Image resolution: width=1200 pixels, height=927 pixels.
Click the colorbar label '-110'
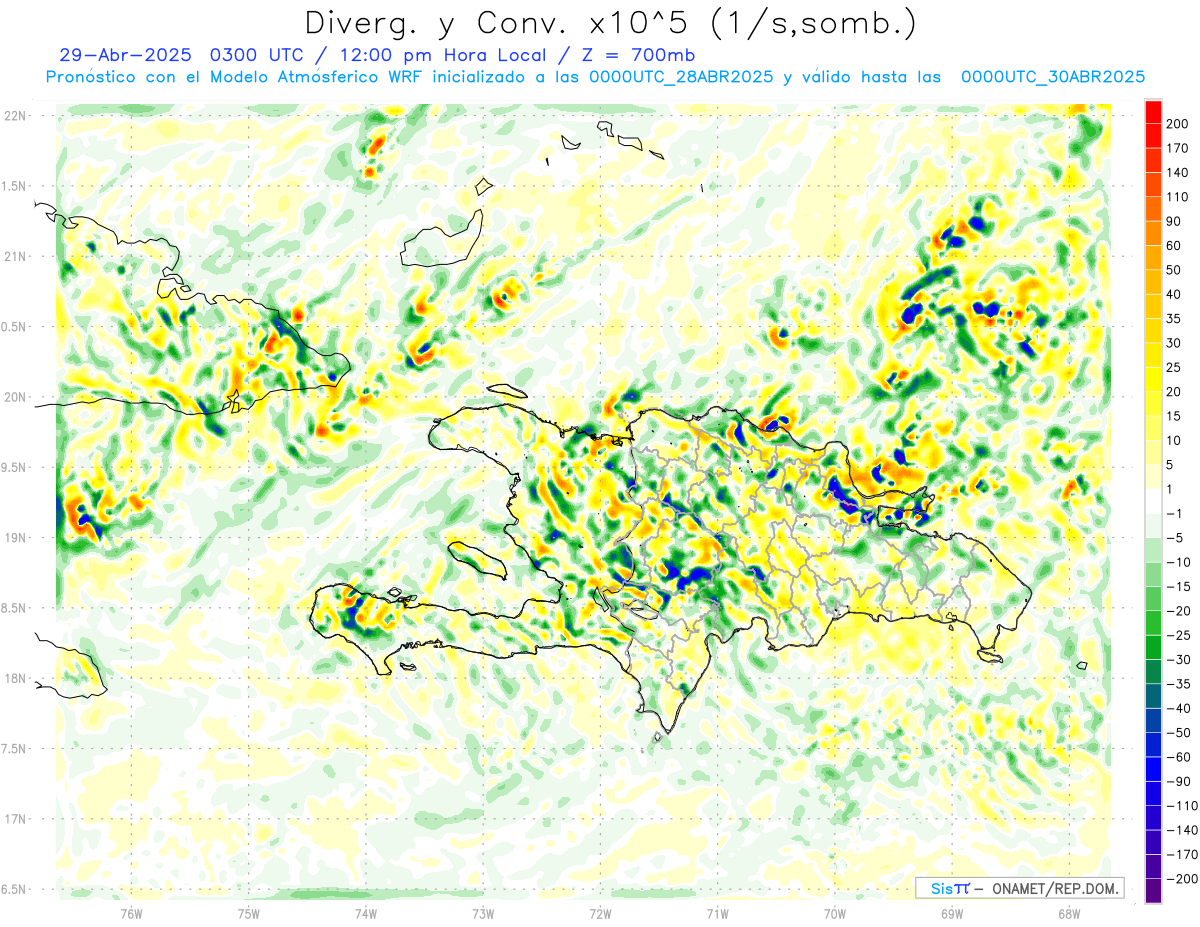coord(1181,805)
